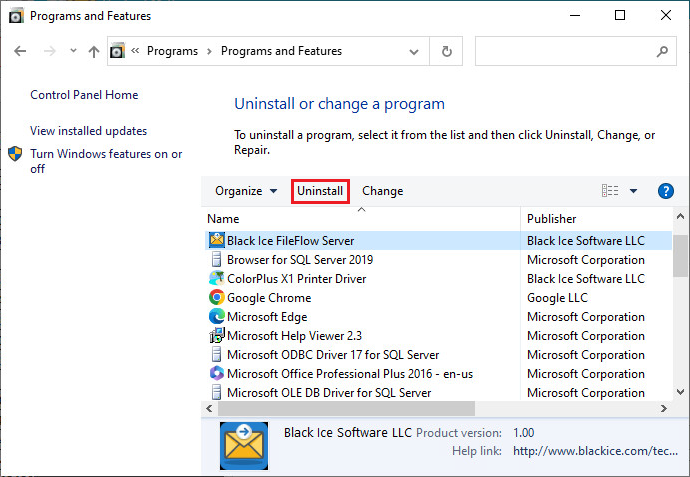690x477 pixels.
Task: Sort by the Name column header
Action: pos(363,219)
